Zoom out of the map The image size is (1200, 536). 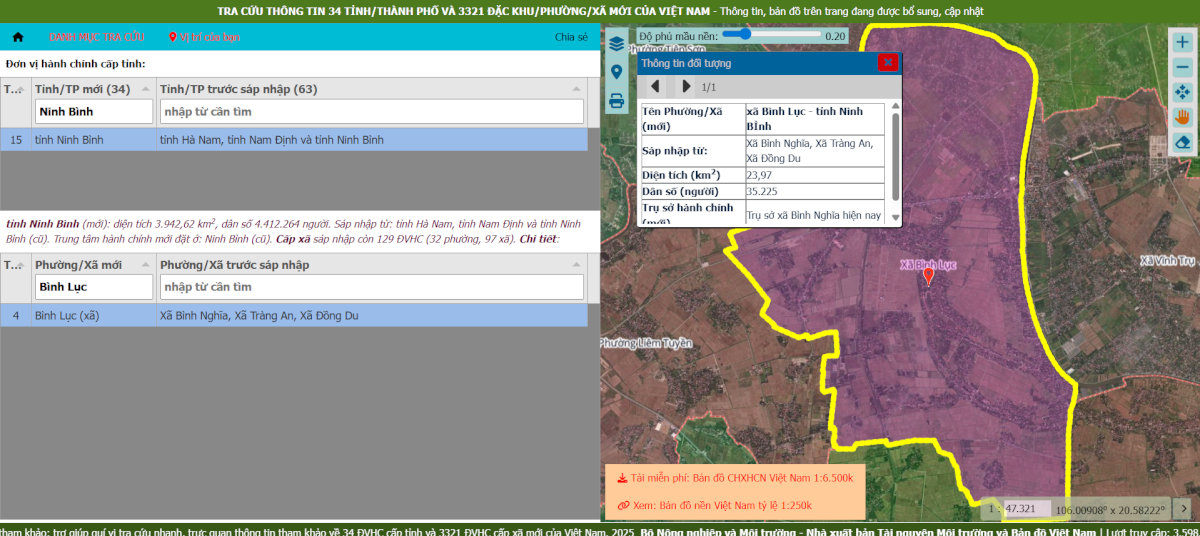point(1182,67)
